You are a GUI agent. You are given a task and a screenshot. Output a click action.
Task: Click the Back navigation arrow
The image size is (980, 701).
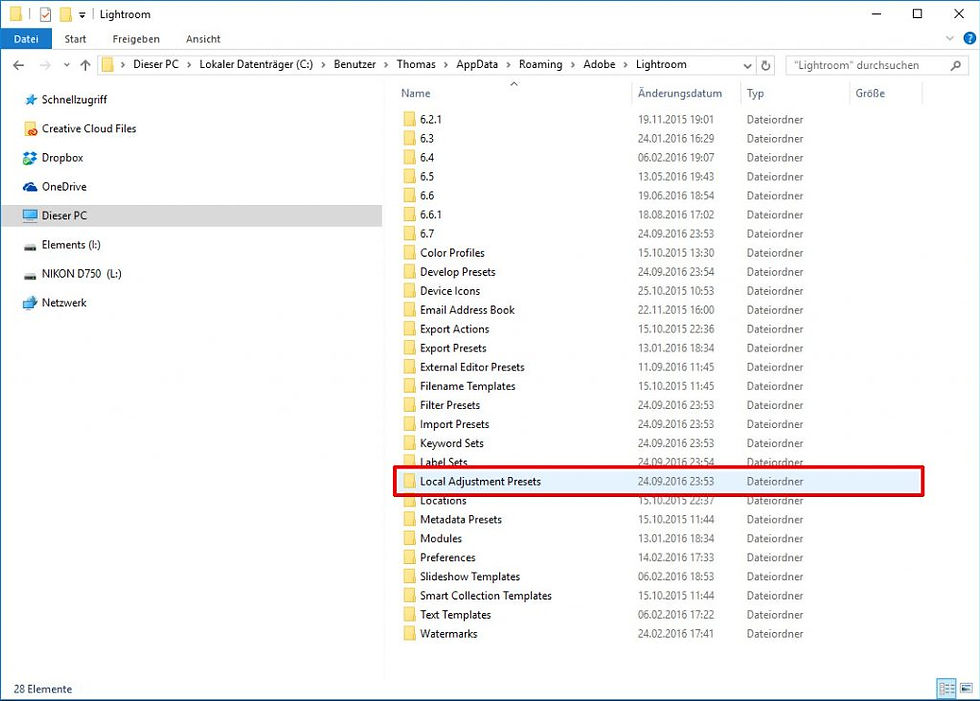click(19, 65)
